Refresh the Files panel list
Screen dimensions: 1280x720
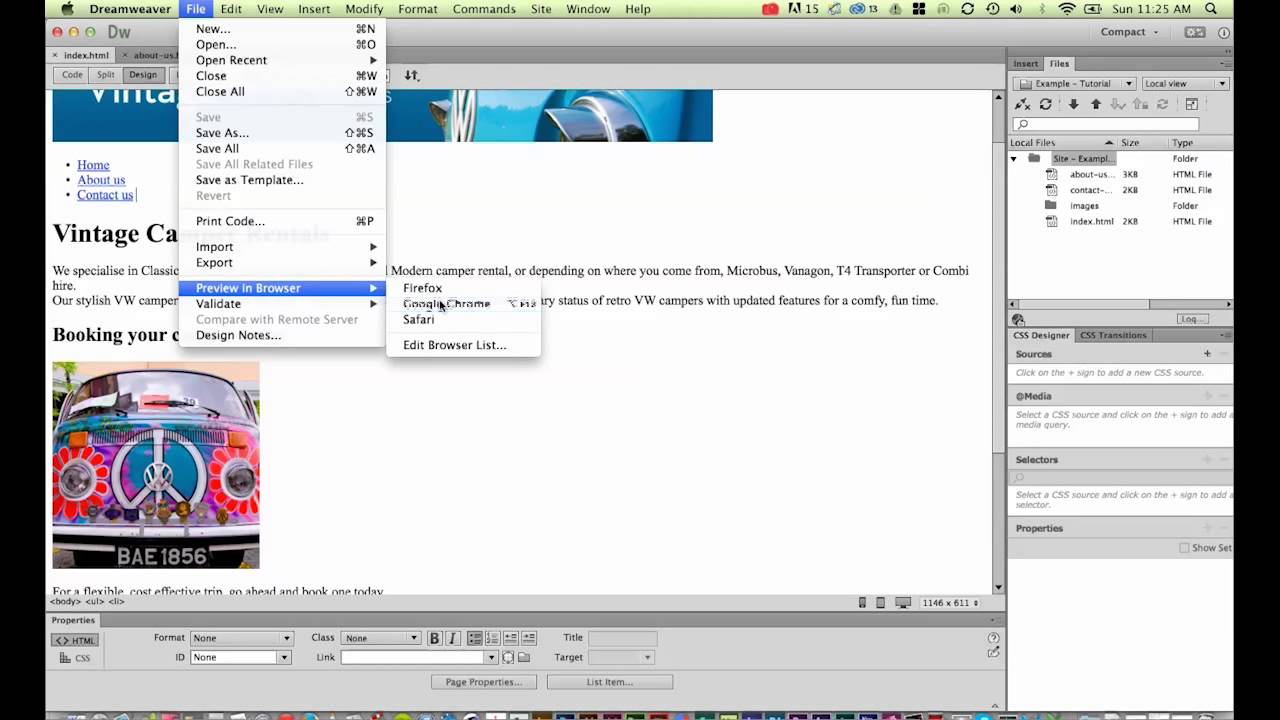[x=1046, y=104]
